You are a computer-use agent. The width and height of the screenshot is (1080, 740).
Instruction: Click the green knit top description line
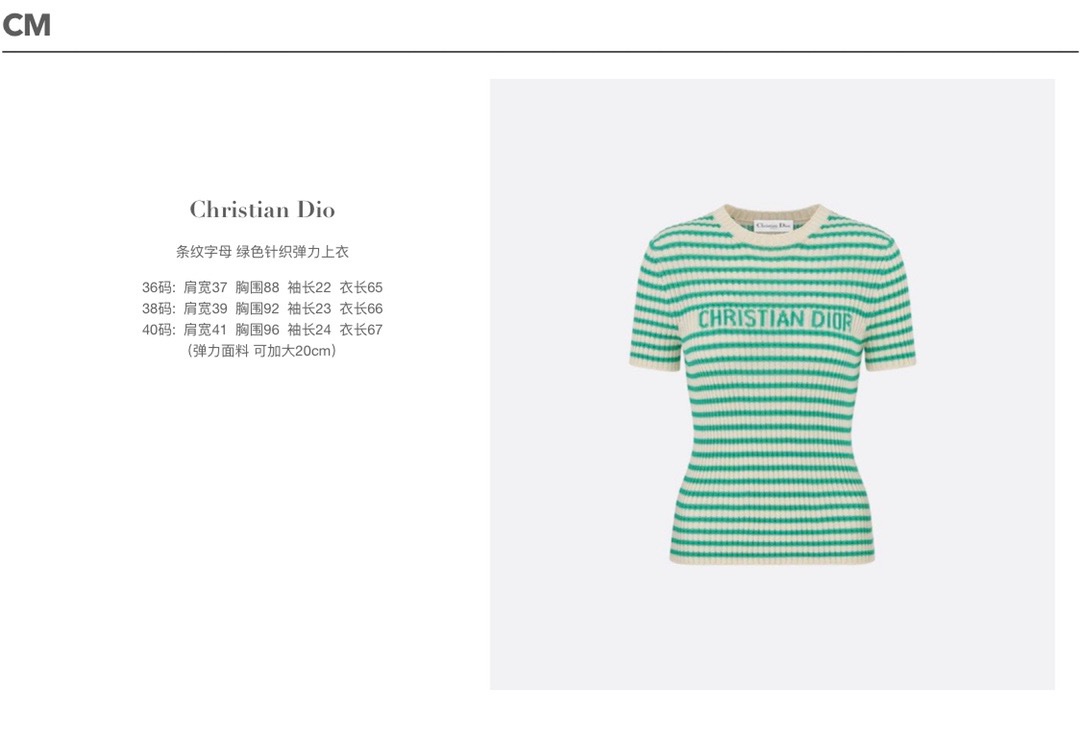tap(262, 251)
